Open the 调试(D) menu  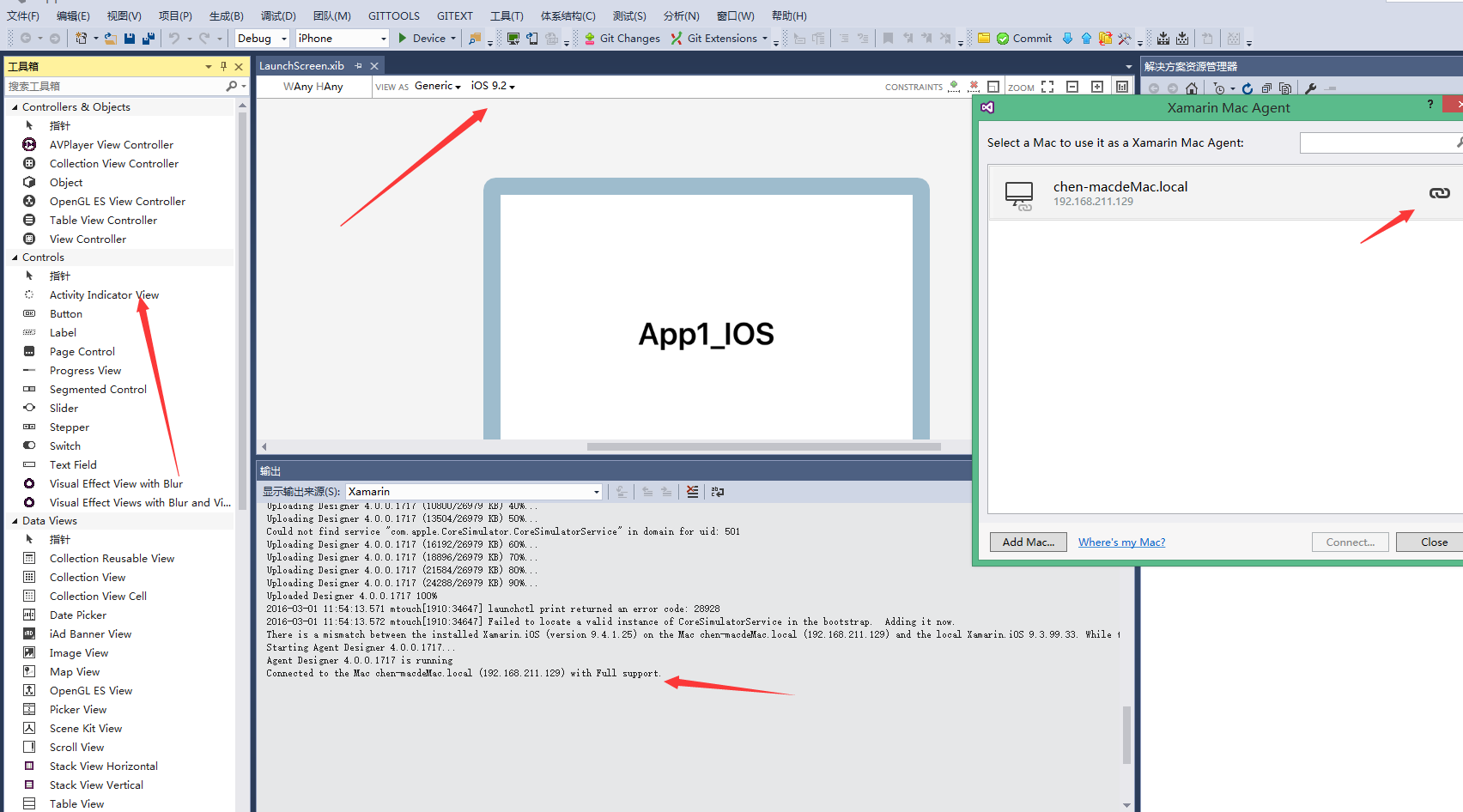[278, 15]
